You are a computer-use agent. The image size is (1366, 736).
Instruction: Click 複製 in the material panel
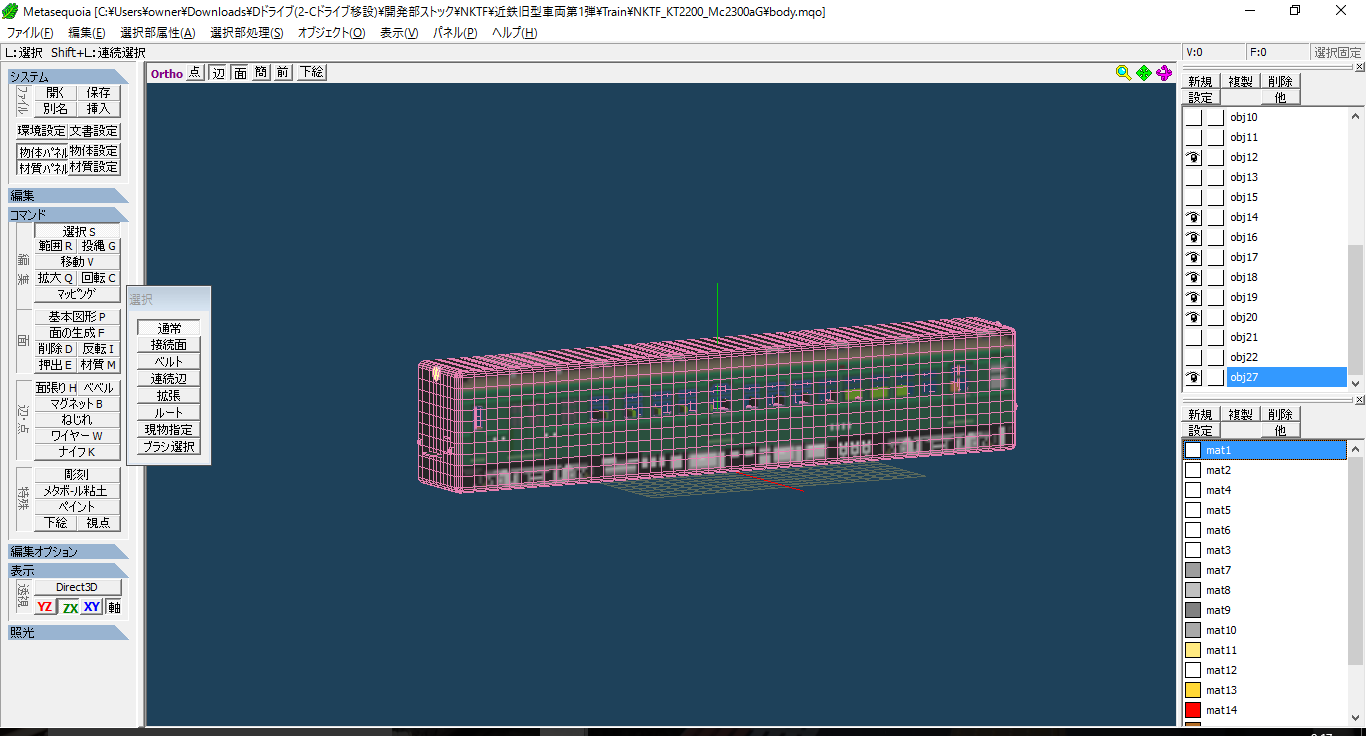tap(1240, 414)
